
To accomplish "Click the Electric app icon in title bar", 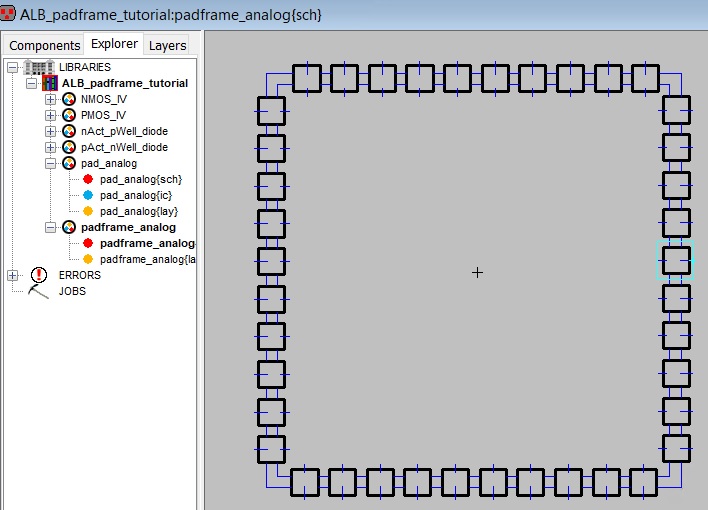I will click(9, 14).
